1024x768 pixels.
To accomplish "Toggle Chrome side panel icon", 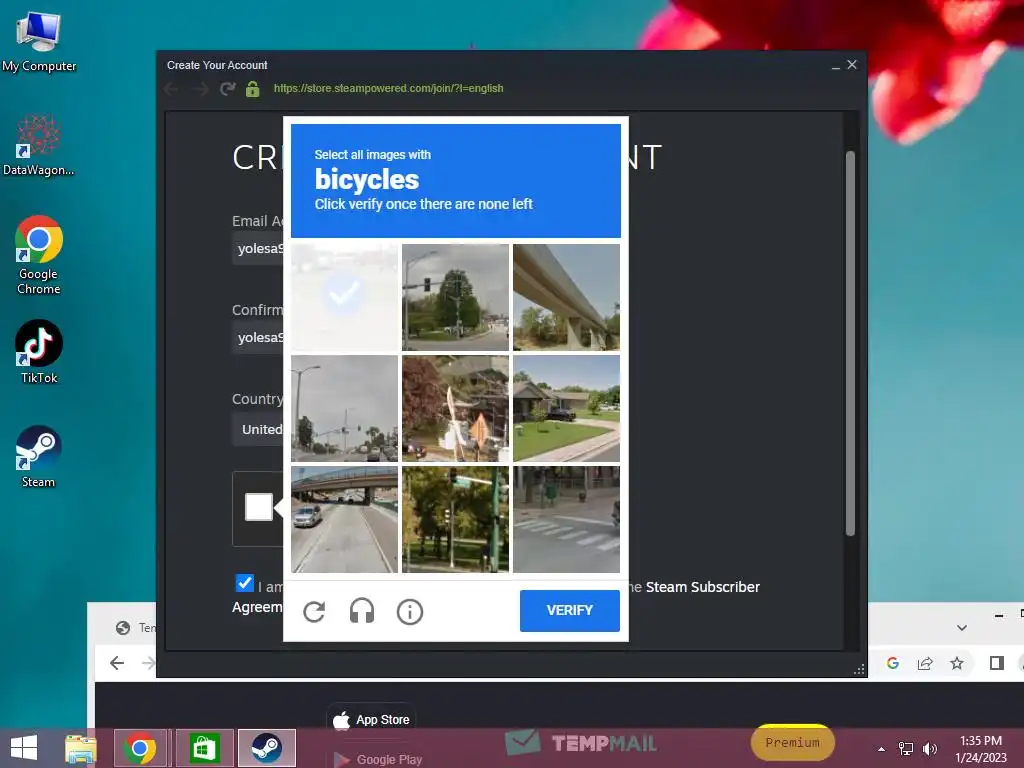I will 997,664.
